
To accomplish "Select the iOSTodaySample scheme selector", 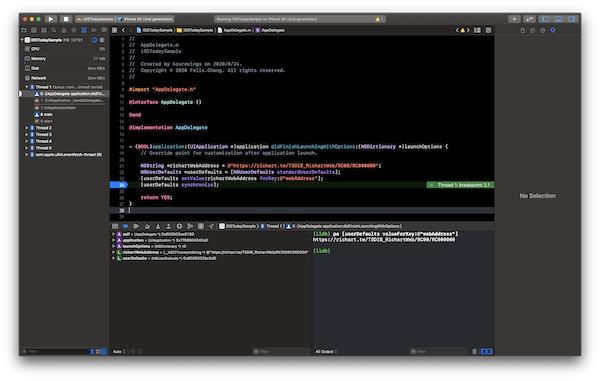I will click(95, 19).
